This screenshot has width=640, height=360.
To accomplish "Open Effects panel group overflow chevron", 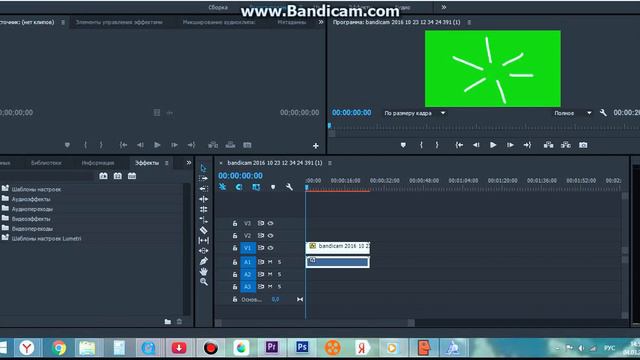I will click(189, 162).
